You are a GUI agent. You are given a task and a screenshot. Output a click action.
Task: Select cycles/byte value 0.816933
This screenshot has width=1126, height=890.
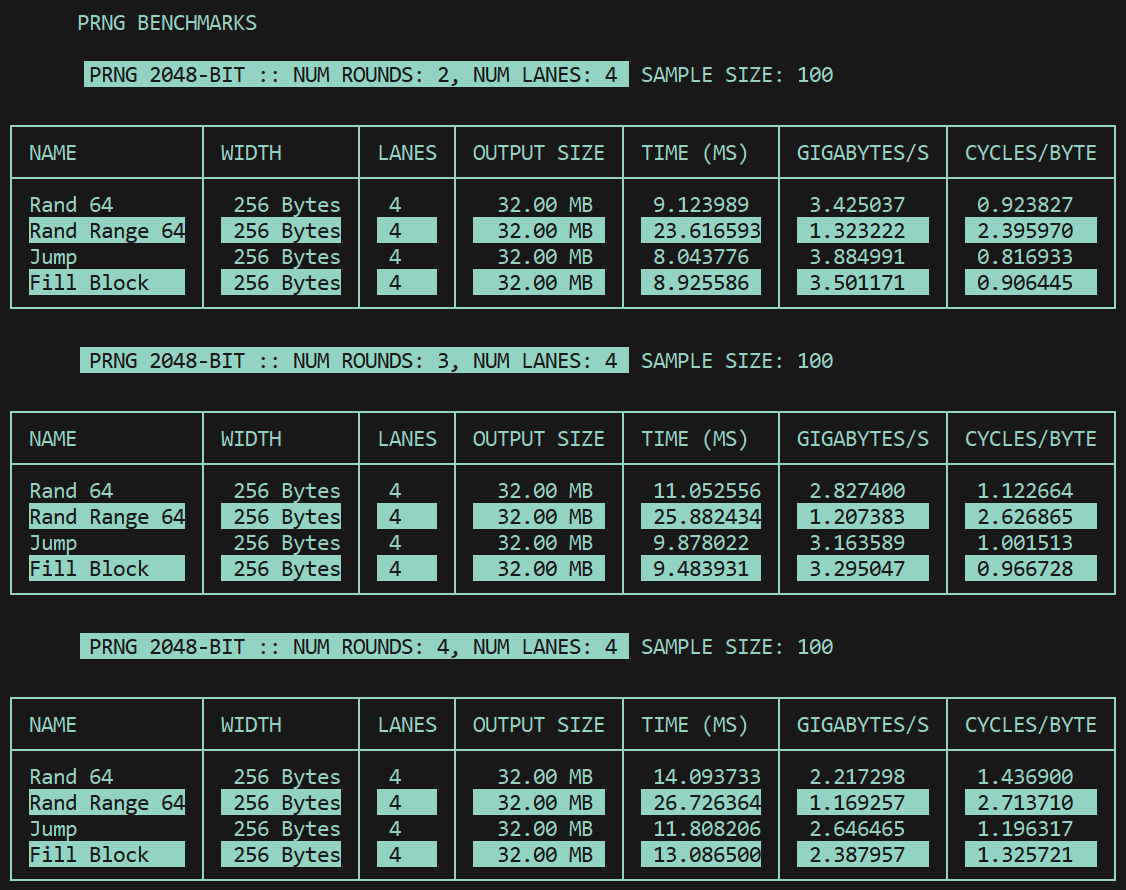coord(1025,256)
